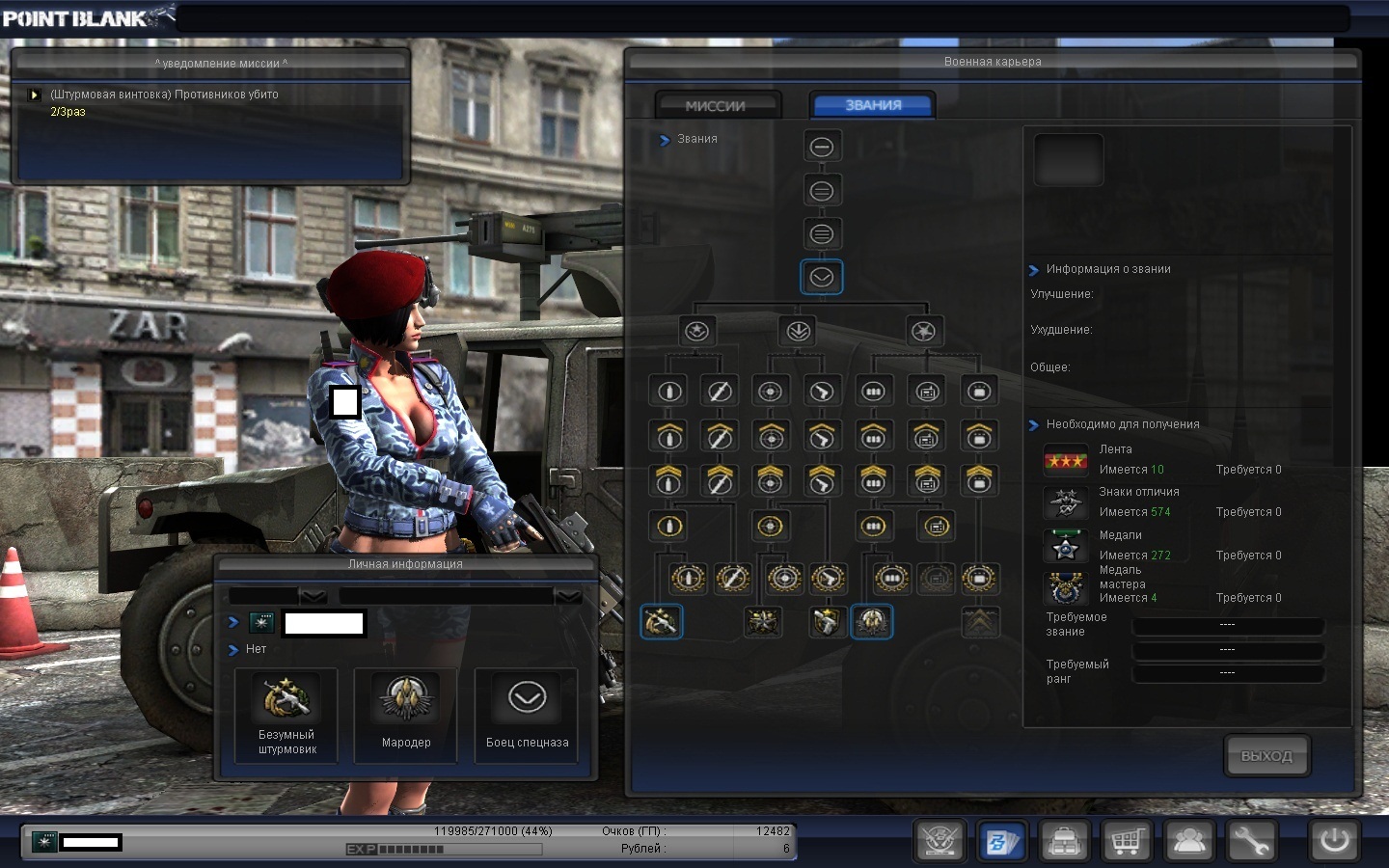Open the shop via shopping cart icon
Viewport: 1389px width, 868px height.
(1127, 841)
